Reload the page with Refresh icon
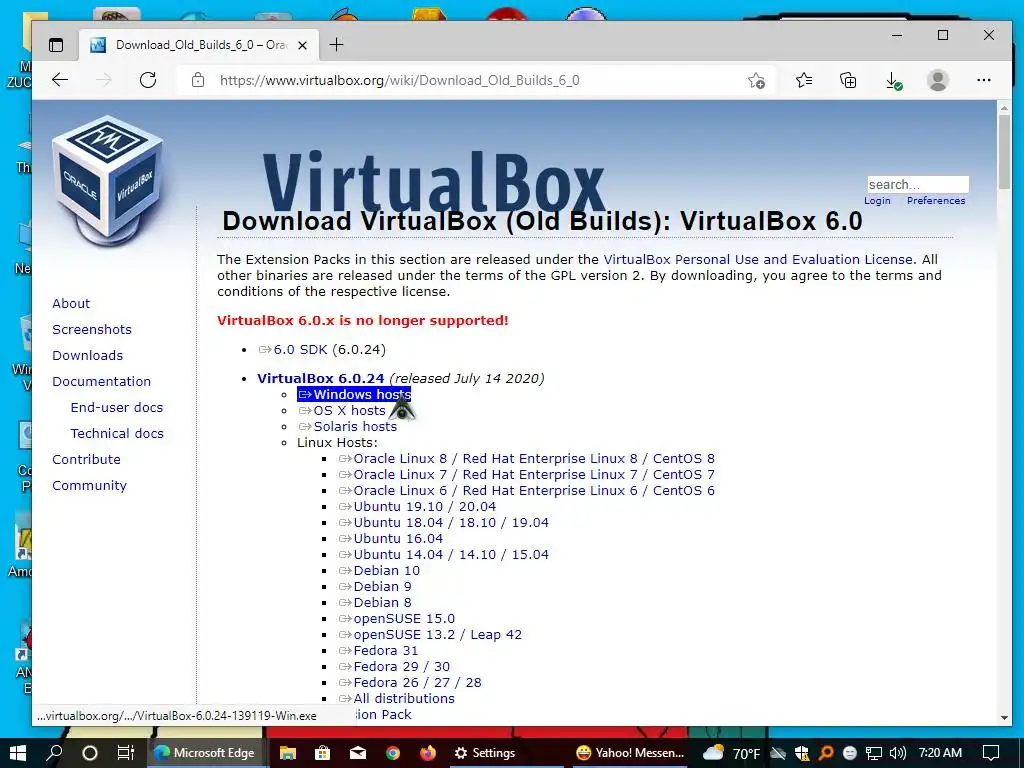Screen dimensions: 1024x768 148,80
